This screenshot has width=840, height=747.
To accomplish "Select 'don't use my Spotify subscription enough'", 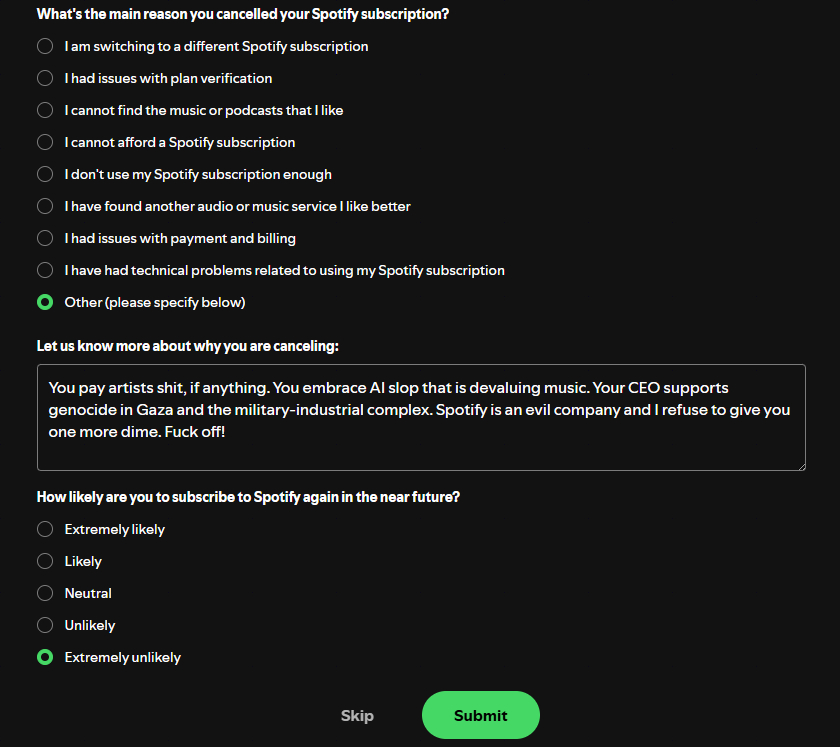I will 45,174.
